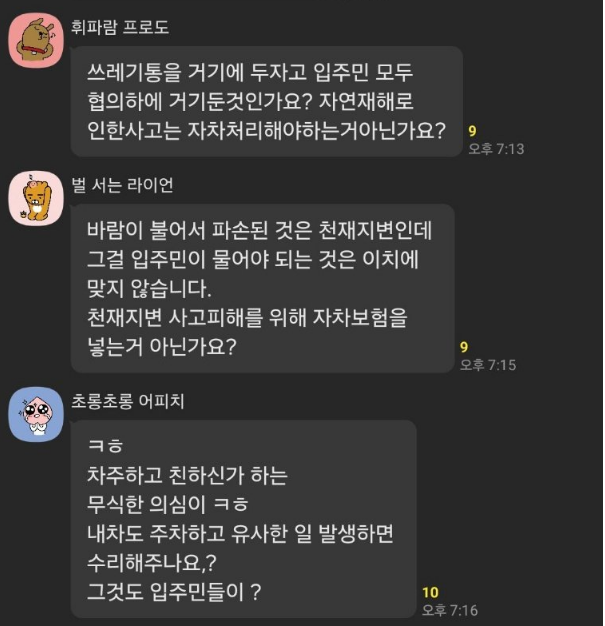
Task: Select the line starting 바람이 불어서 파손된
Action: click(260, 230)
